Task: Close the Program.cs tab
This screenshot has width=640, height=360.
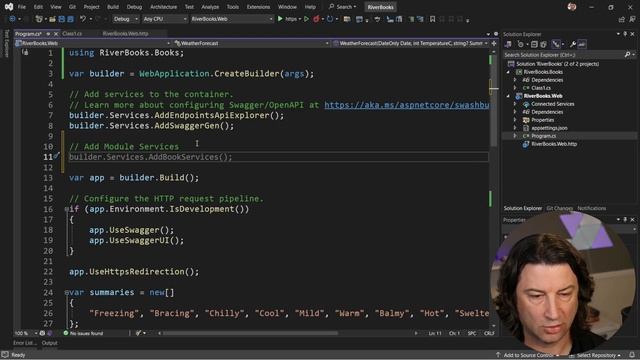Action: click(56, 34)
